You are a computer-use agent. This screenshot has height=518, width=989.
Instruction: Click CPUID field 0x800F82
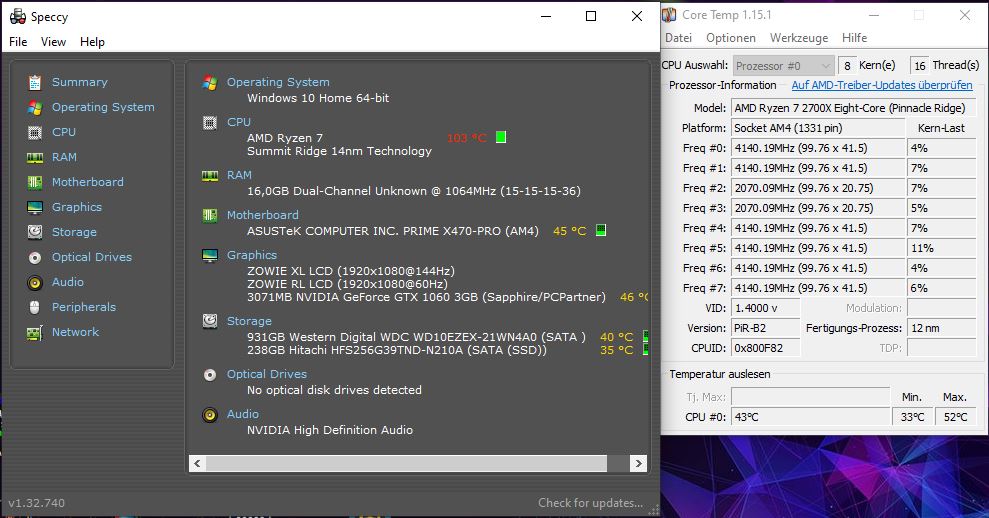pyautogui.click(x=765, y=348)
